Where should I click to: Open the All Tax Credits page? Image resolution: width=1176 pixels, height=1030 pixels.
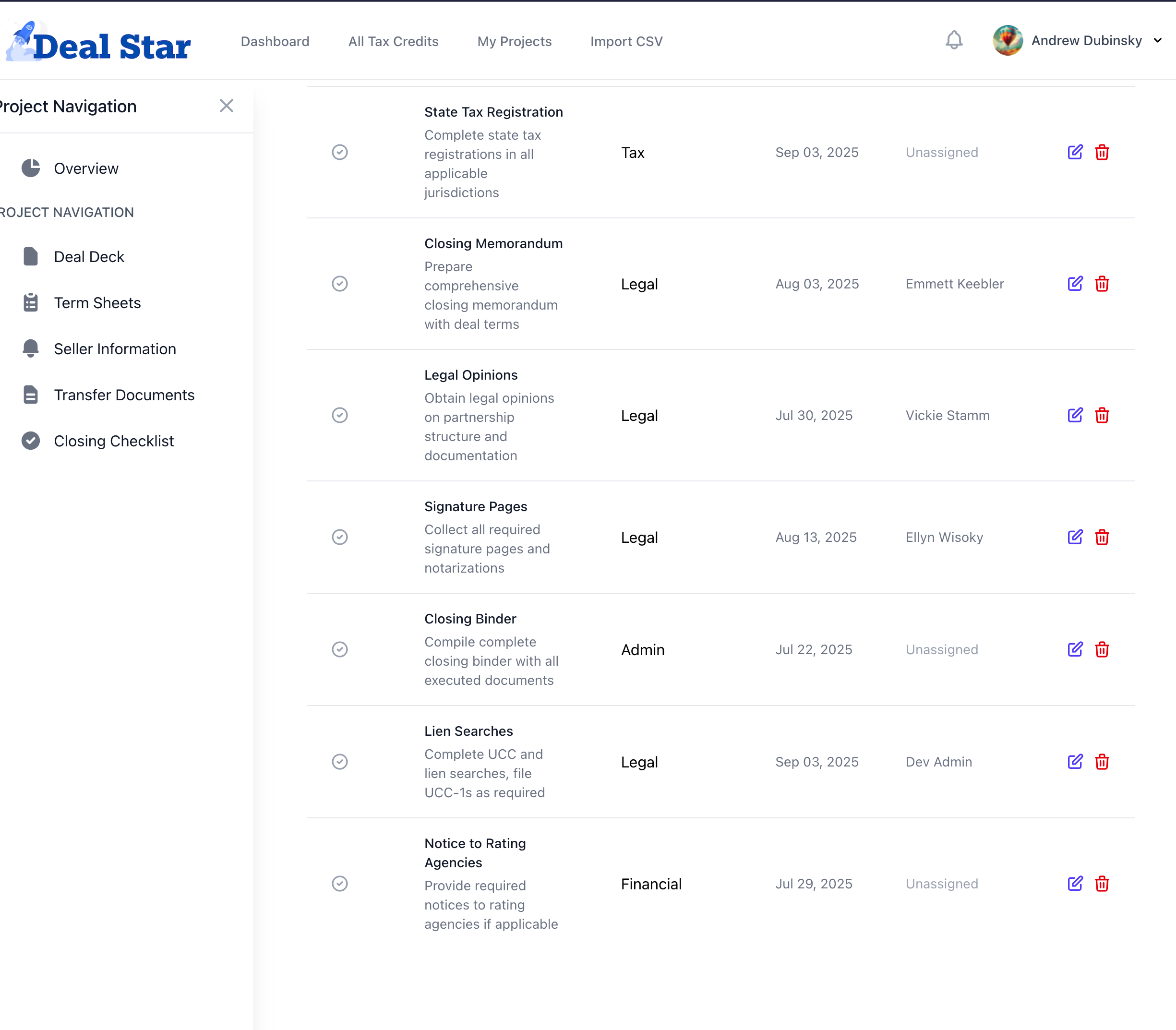[393, 41]
